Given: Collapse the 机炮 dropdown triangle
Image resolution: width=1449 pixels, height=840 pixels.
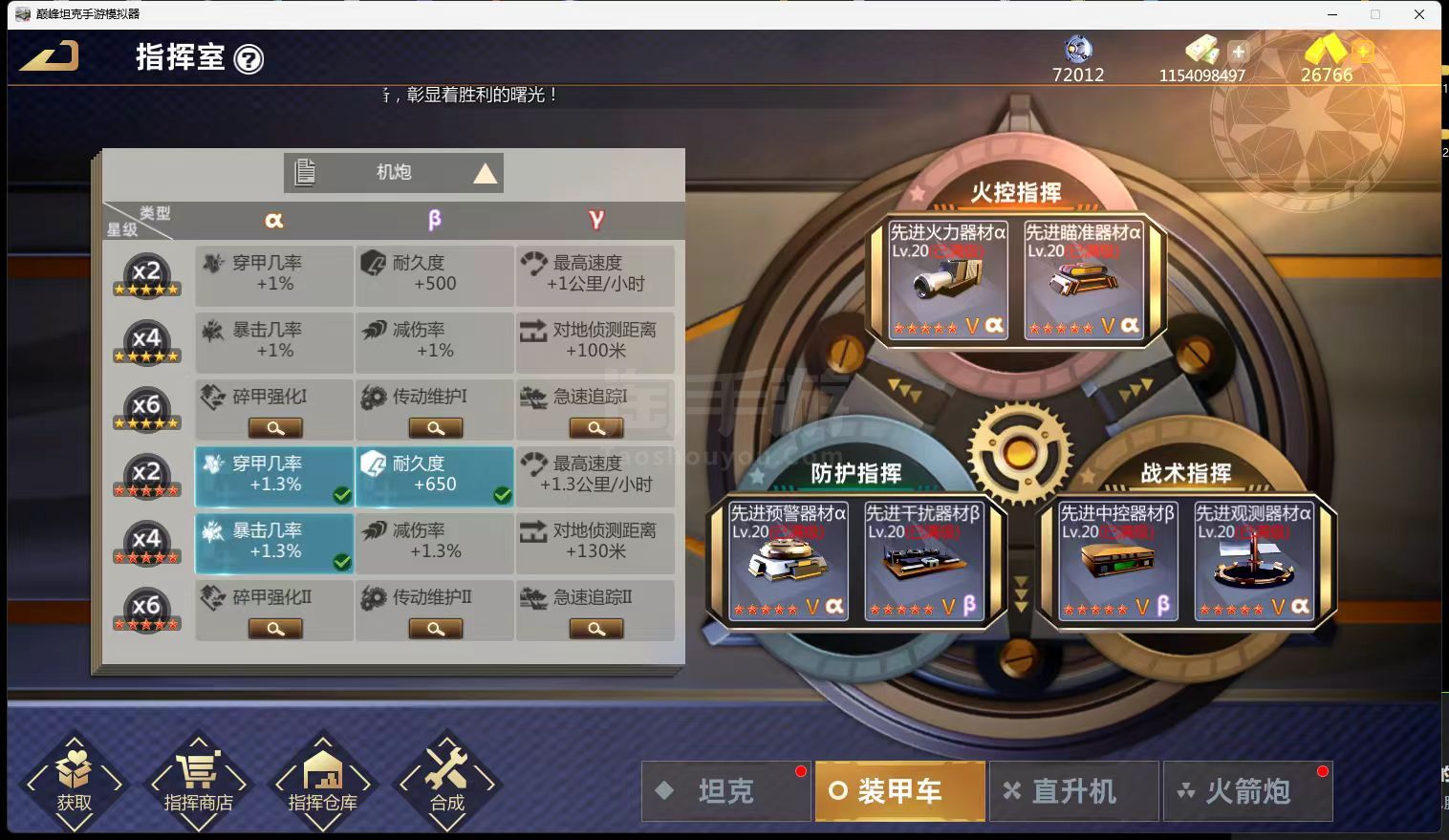Looking at the screenshot, I should click(x=486, y=173).
